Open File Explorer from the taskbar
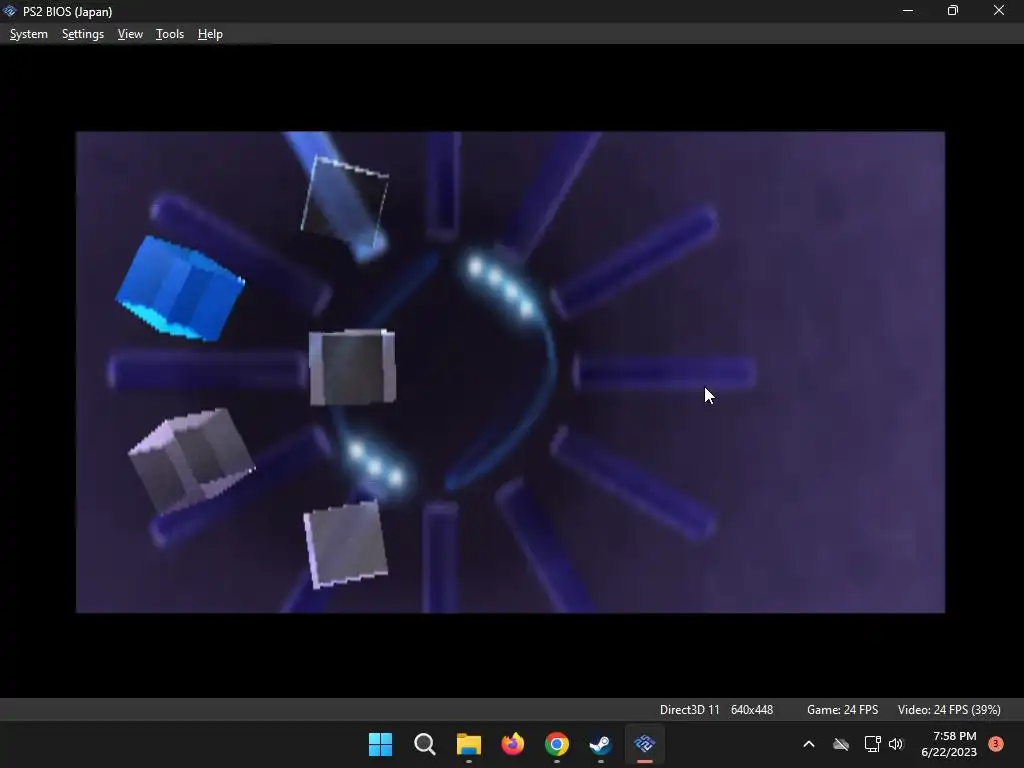This screenshot has width=1024, height=768. point(468,744)
